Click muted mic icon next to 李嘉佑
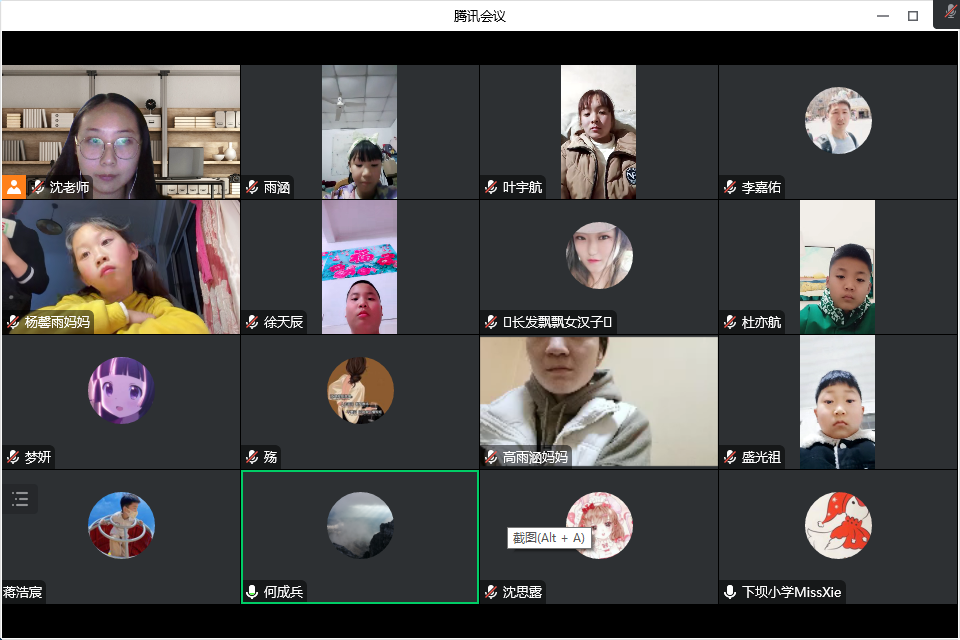Viewport: 960px width, 640px height. (730, 187)
